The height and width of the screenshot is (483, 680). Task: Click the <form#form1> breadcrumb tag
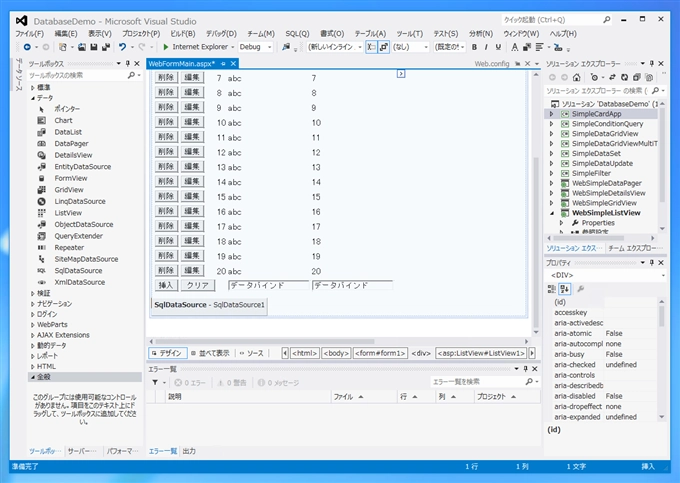(380, 353)
